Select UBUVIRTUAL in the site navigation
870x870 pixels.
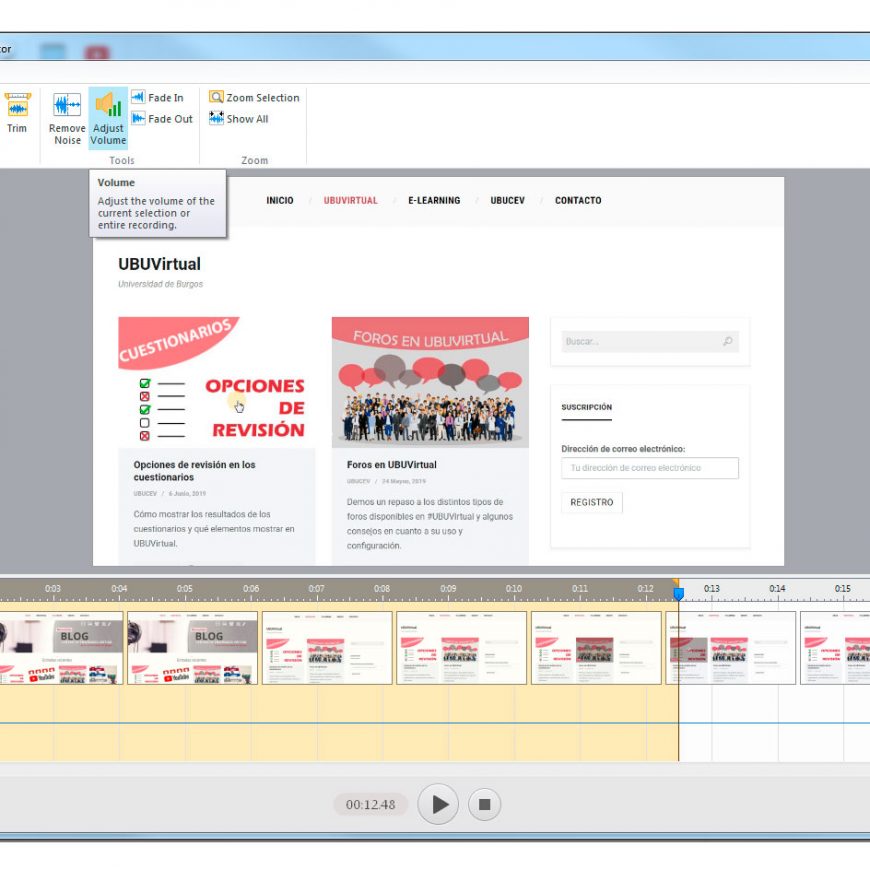click(351, 200)
